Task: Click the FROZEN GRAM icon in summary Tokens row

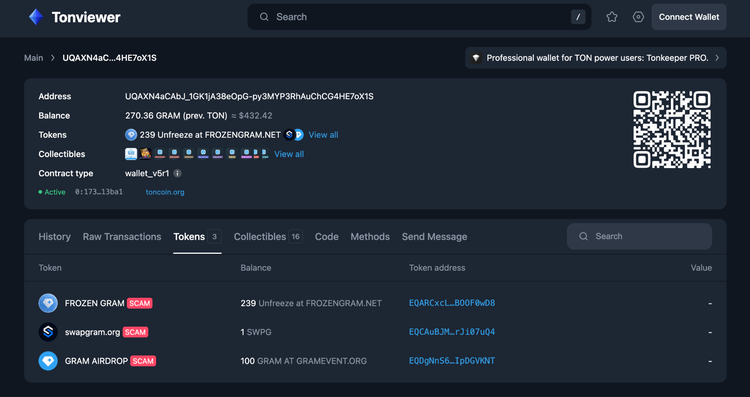Action: (x=131, y=135)
